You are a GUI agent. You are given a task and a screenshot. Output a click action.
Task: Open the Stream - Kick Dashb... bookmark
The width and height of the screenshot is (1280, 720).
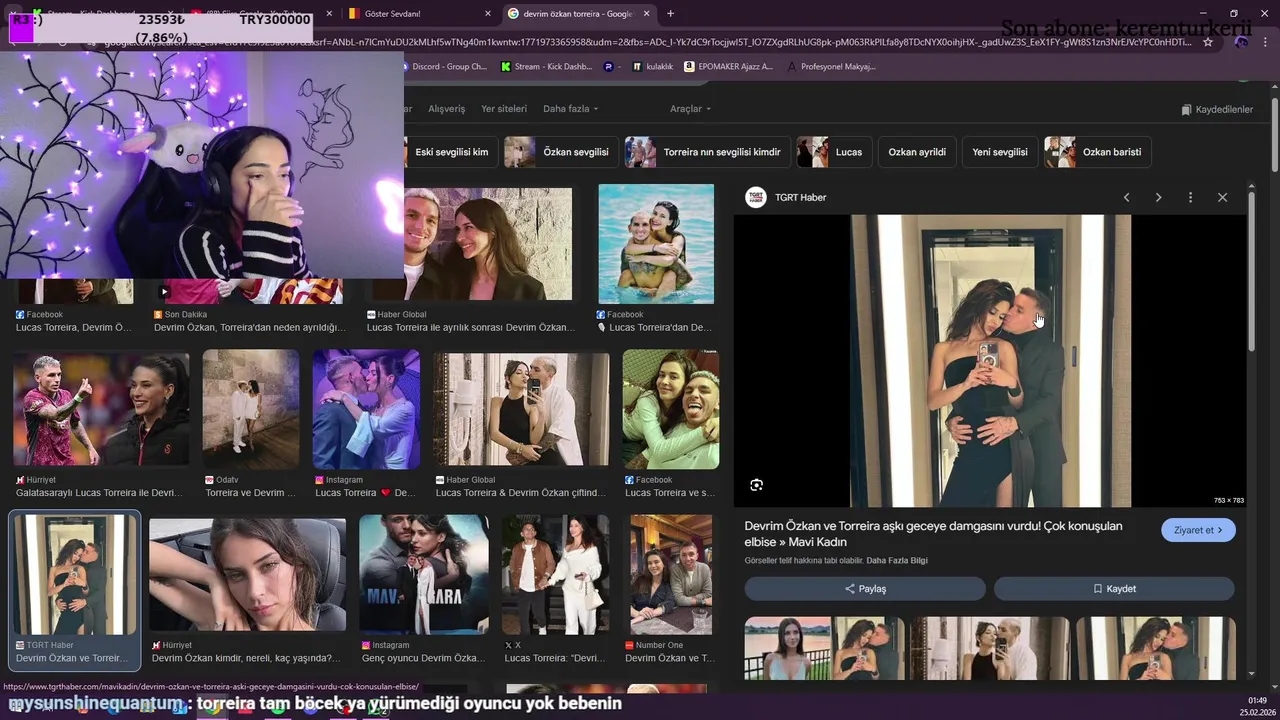[x=546, y=66]
